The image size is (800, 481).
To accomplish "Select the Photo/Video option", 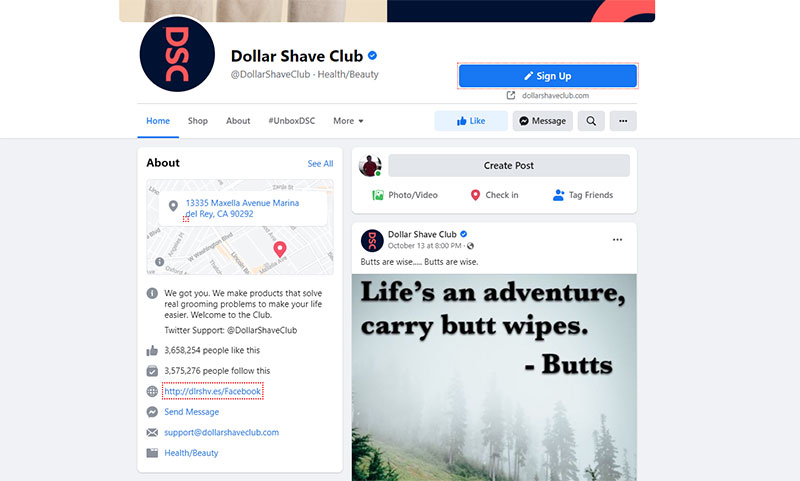I will pyautogui.click(x=405, y=195).
